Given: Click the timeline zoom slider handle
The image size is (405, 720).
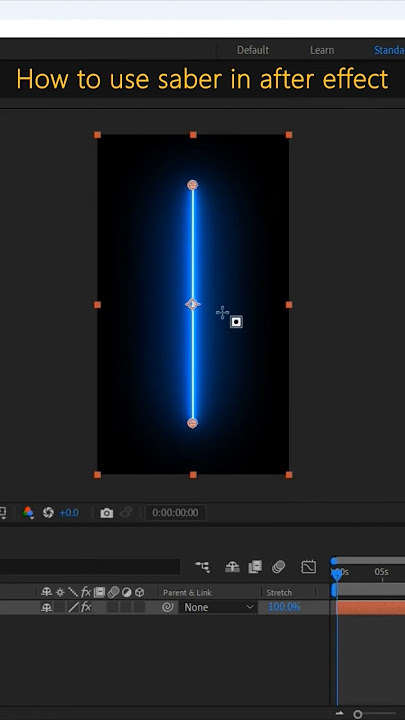Looking at the screenshot, I should pos(358,714).
